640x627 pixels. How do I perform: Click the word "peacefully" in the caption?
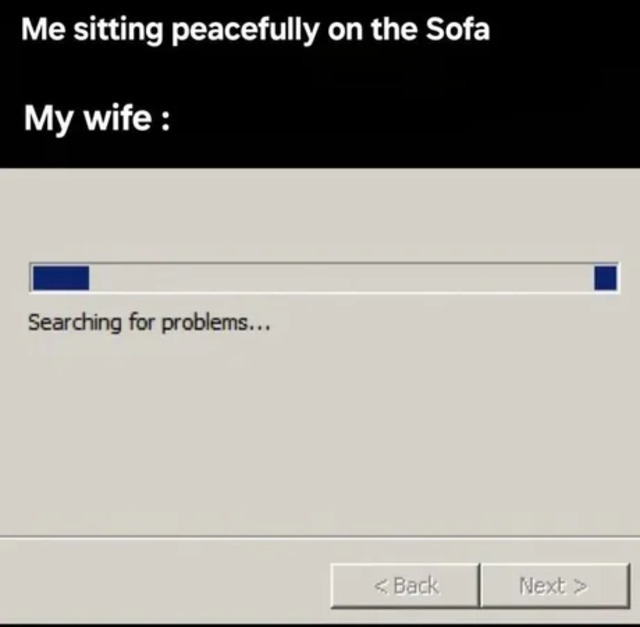246,31
